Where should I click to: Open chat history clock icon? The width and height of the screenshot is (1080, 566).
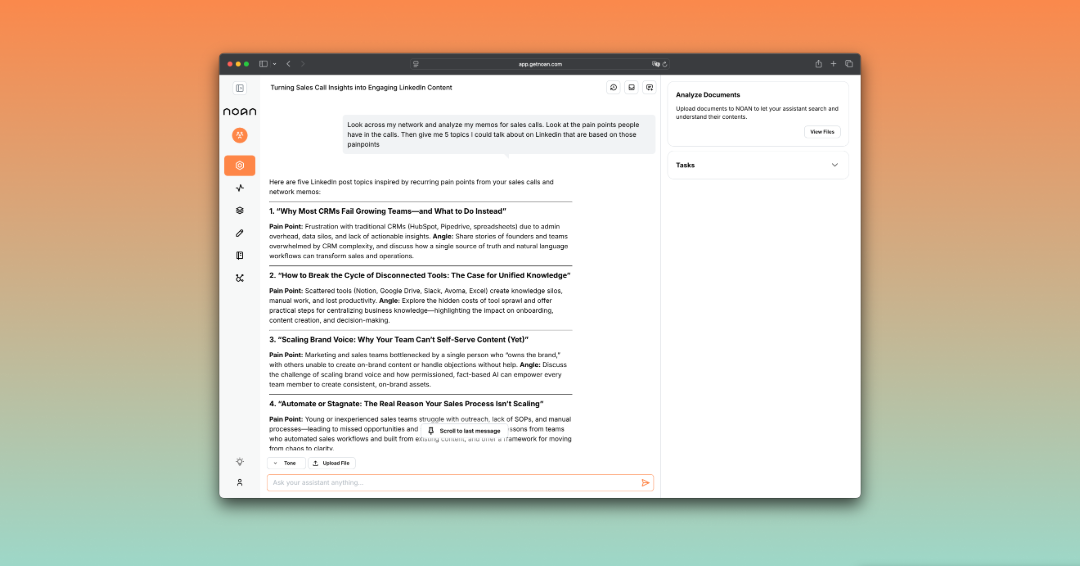point(613,87)
